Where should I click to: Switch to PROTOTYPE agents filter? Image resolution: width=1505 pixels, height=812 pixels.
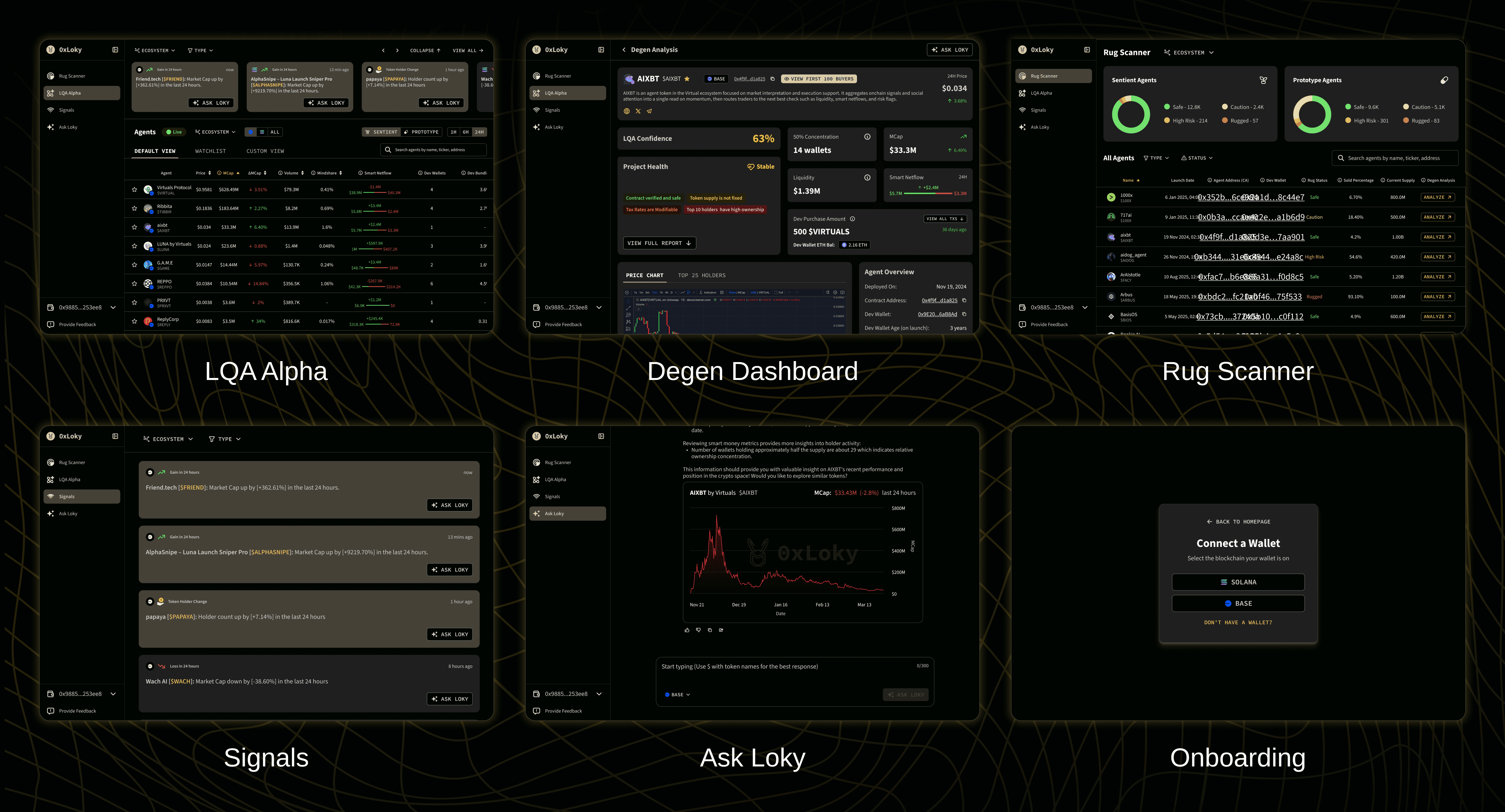point(422,132)
